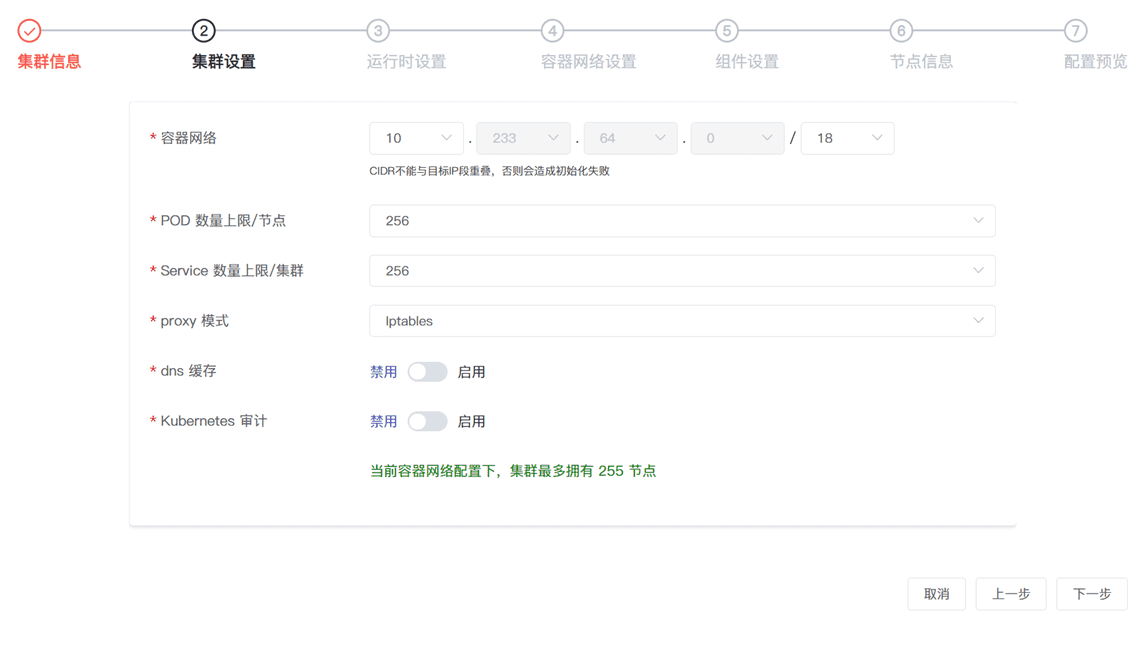Click the 下一步 button
Screen dimensions: 1144x656
point(1092,594)
